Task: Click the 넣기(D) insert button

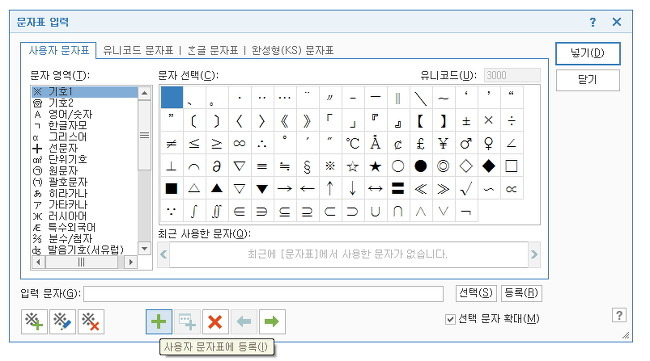Action: click(x=588, y=53)
